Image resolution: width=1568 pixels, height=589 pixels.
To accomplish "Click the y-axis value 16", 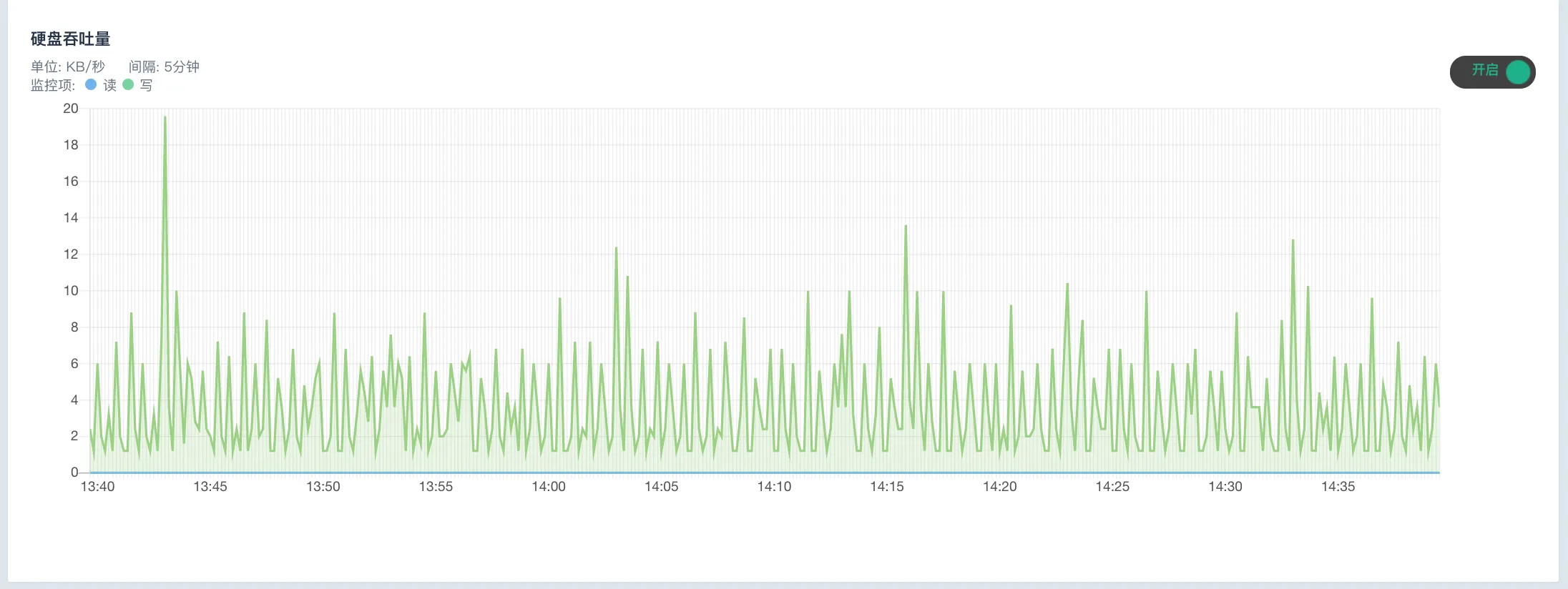I will pos(71,182).
